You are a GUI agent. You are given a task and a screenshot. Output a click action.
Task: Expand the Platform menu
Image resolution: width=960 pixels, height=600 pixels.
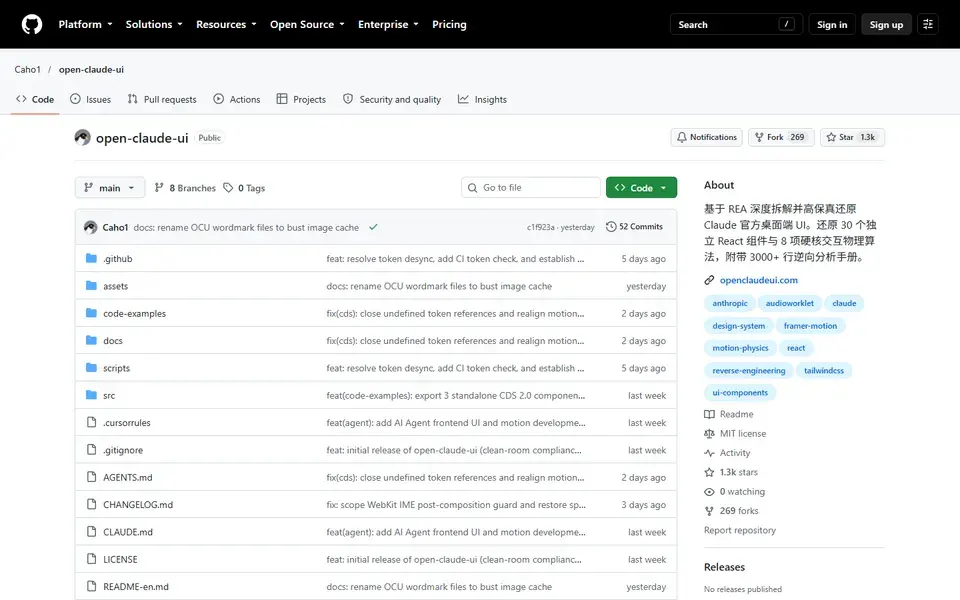pos(85,24)
